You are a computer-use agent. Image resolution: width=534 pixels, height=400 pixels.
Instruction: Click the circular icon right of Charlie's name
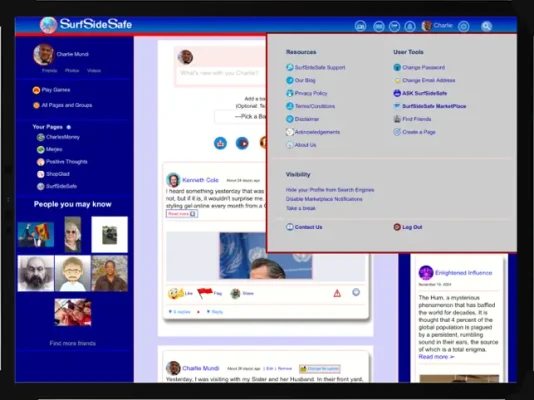(x=464, y=26)
